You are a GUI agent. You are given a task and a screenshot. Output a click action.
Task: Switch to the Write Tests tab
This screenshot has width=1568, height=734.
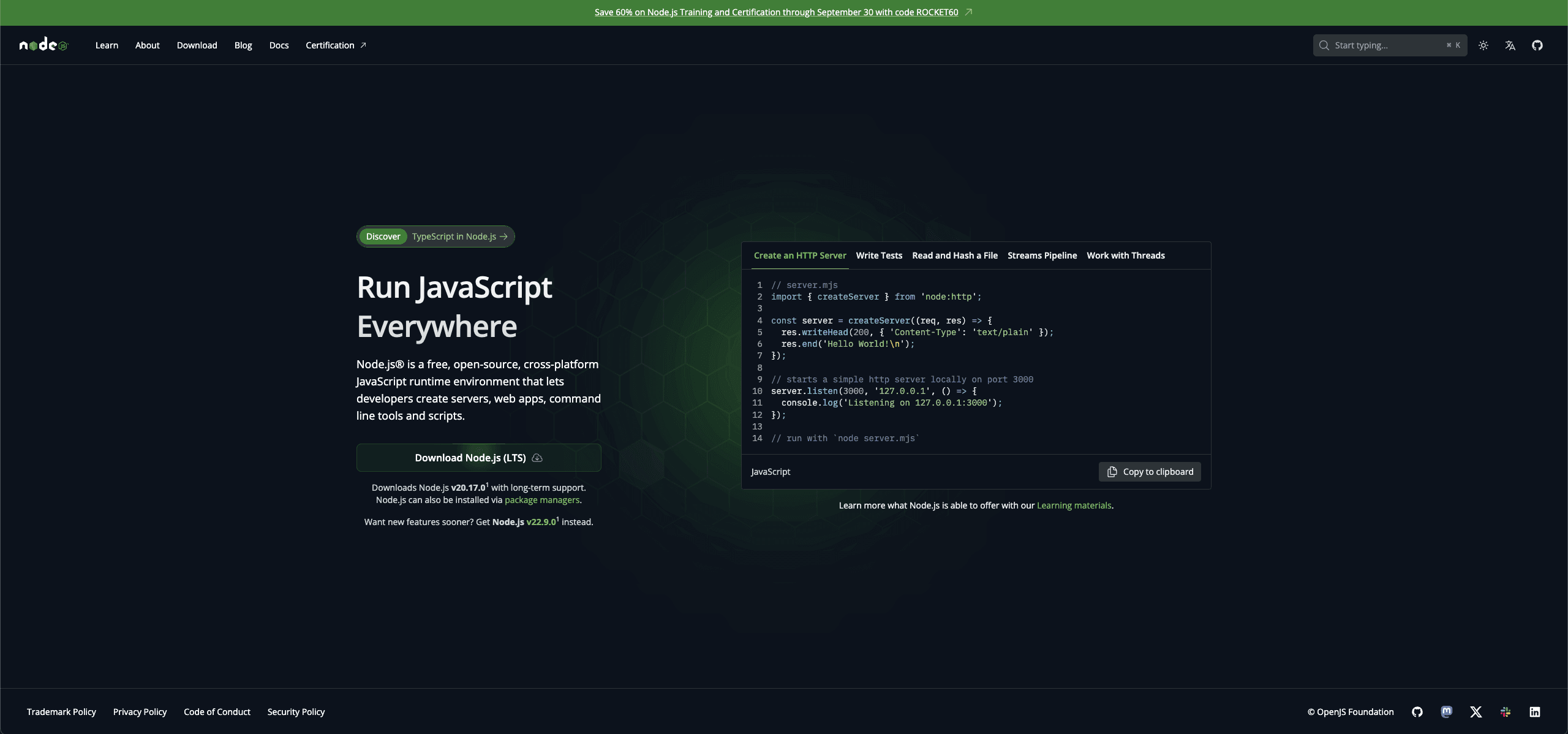click(879, 255)
